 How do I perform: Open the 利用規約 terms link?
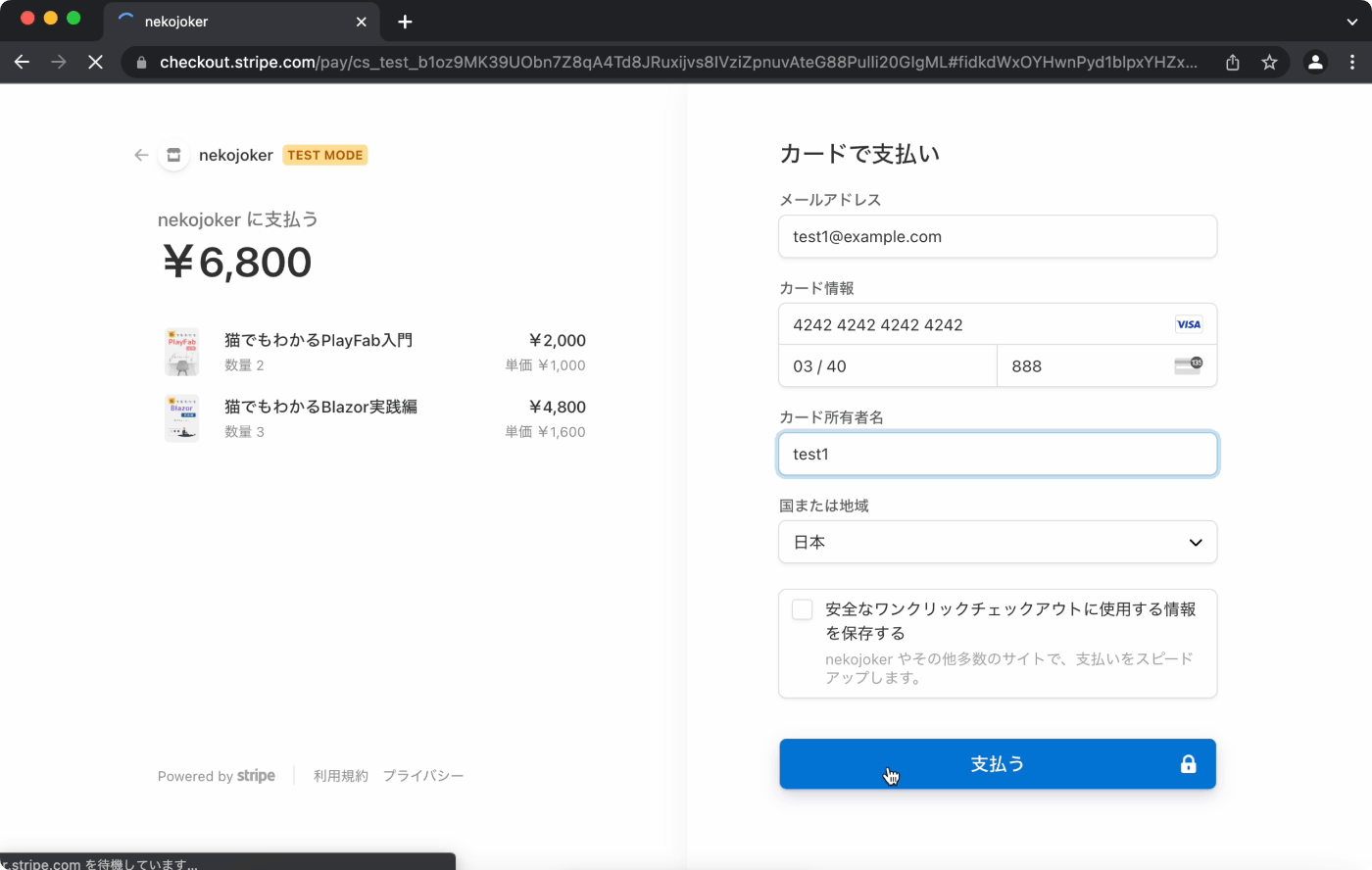pyautogui.click(x=341, y=776)
